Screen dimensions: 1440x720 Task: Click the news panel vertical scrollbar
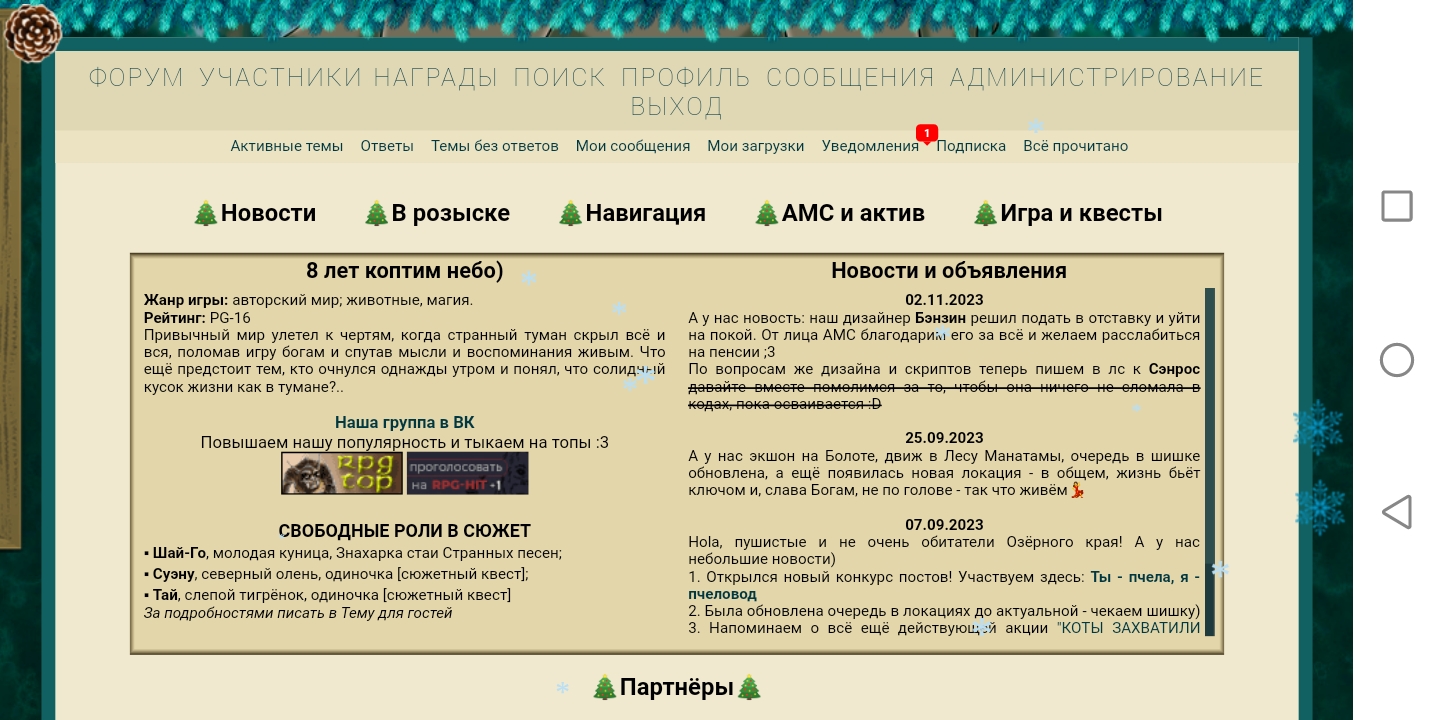pos(1209,460)
